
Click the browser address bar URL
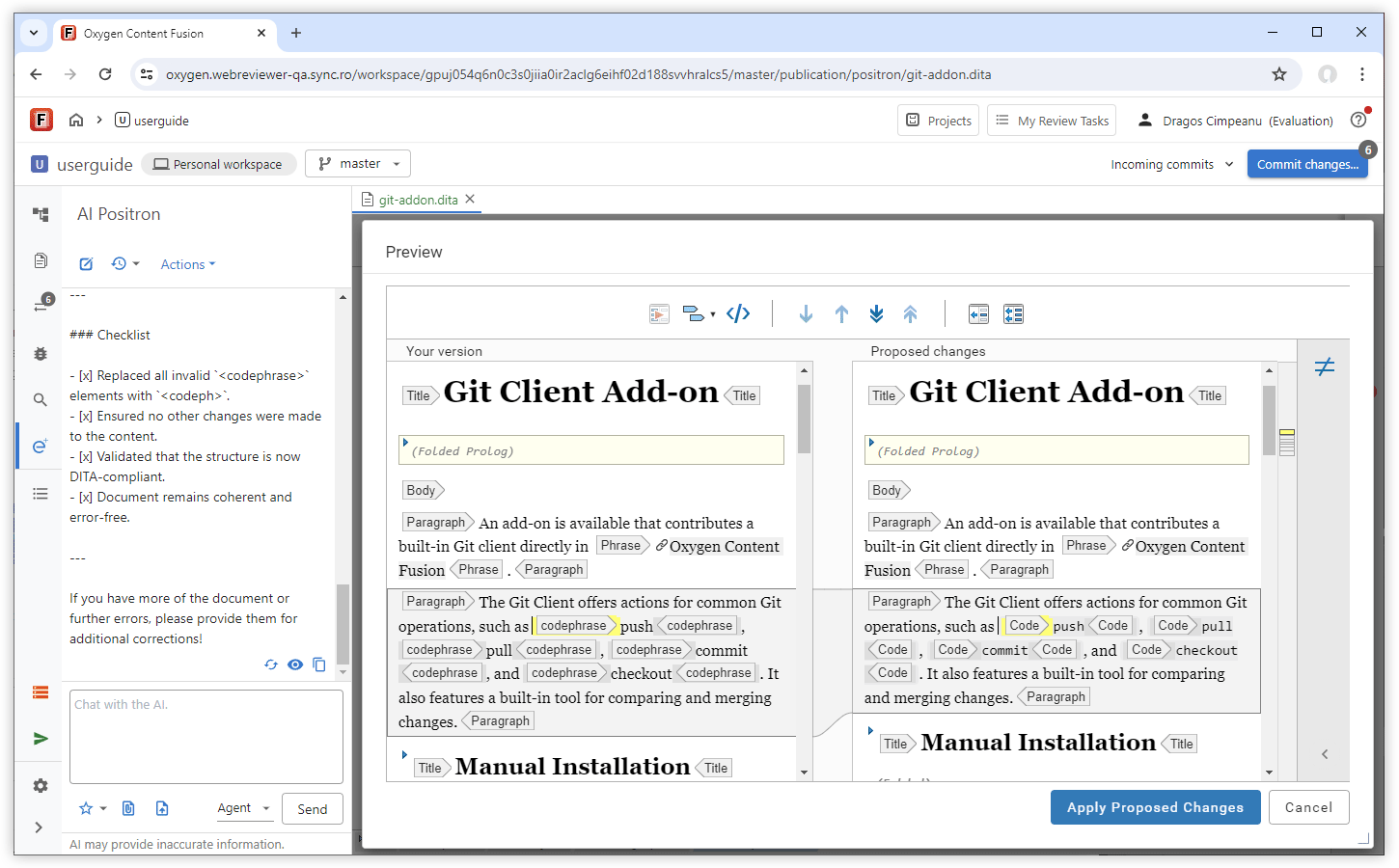coord(579,74)
